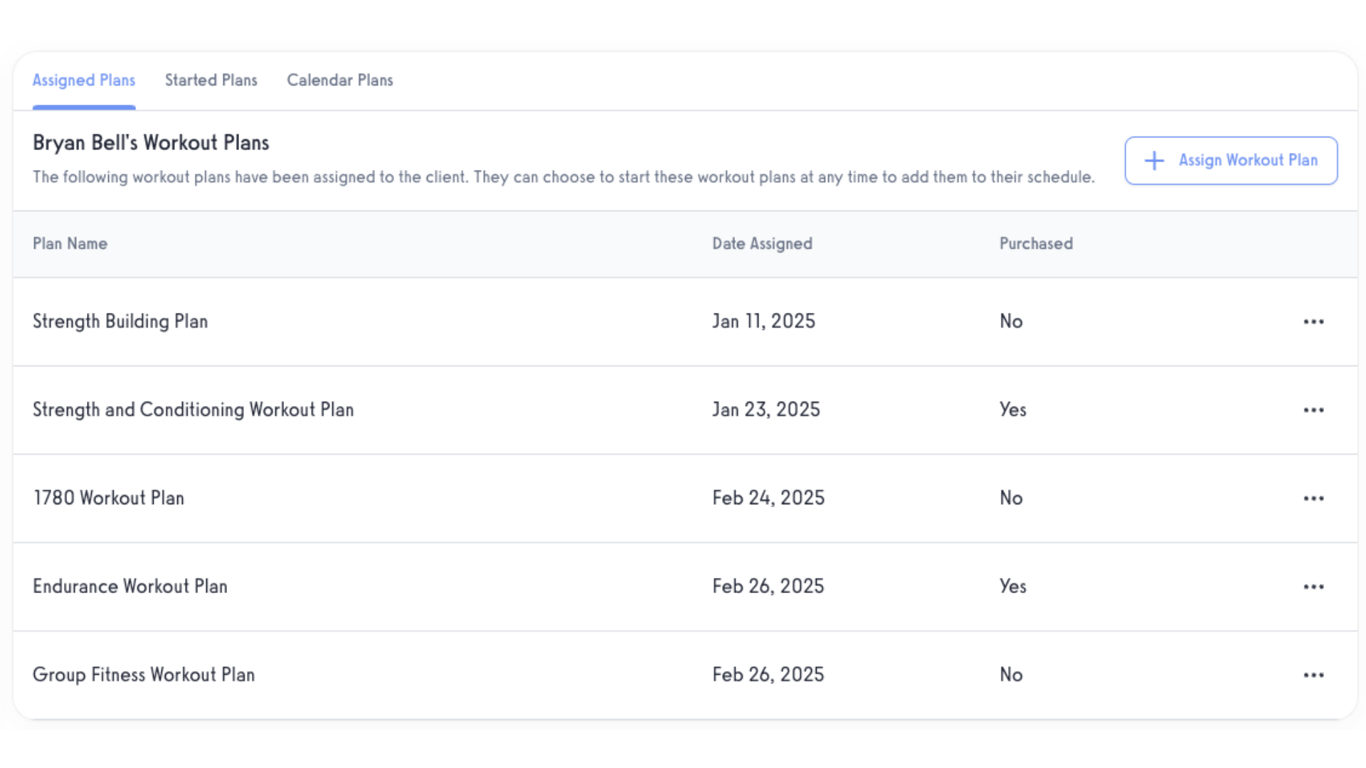The height and width of the screenshot is (768, 1366).
Task: Open more actions for Endurance Workout Plan
Action: (1313, 587)
